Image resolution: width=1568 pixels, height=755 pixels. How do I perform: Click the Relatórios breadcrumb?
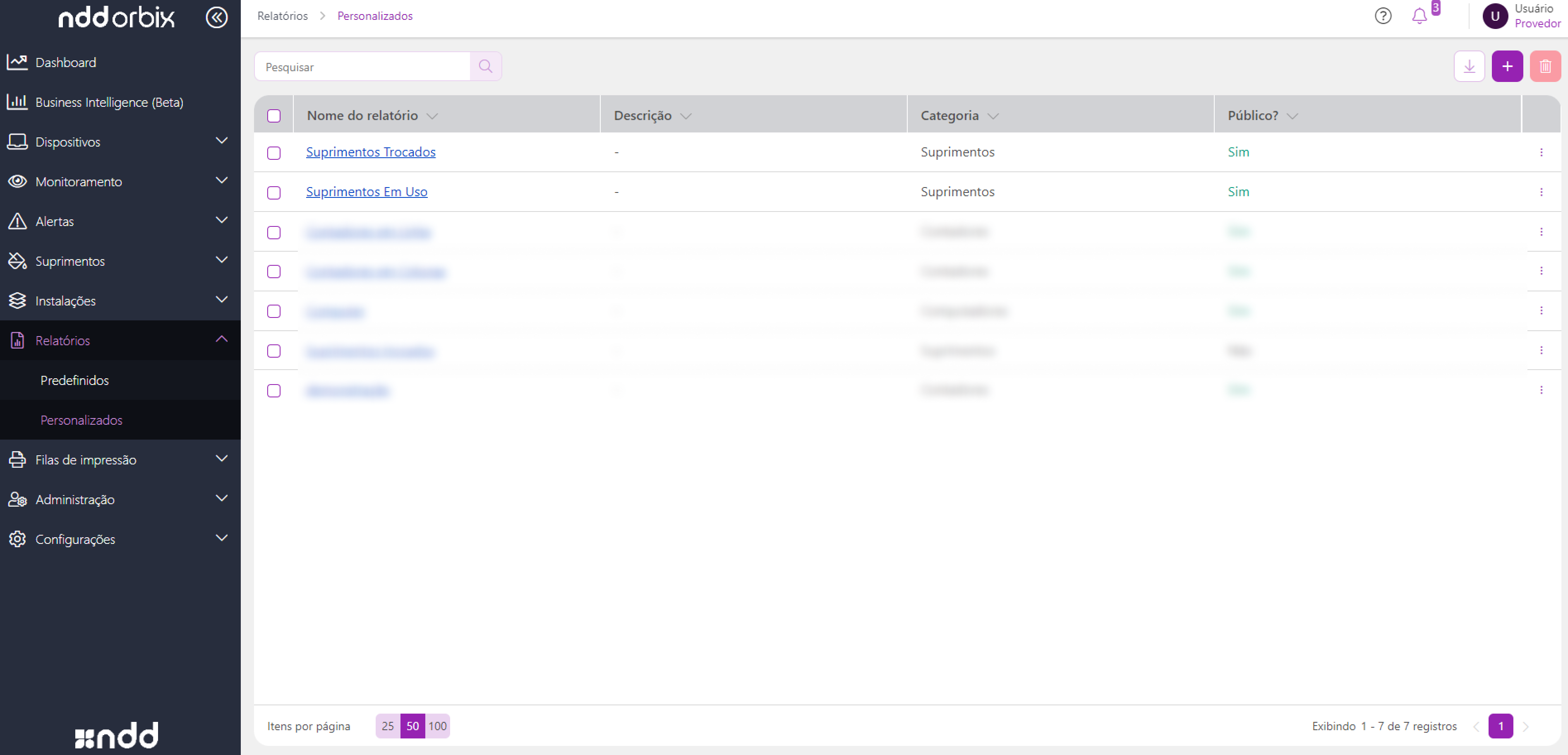coord(283,16)
